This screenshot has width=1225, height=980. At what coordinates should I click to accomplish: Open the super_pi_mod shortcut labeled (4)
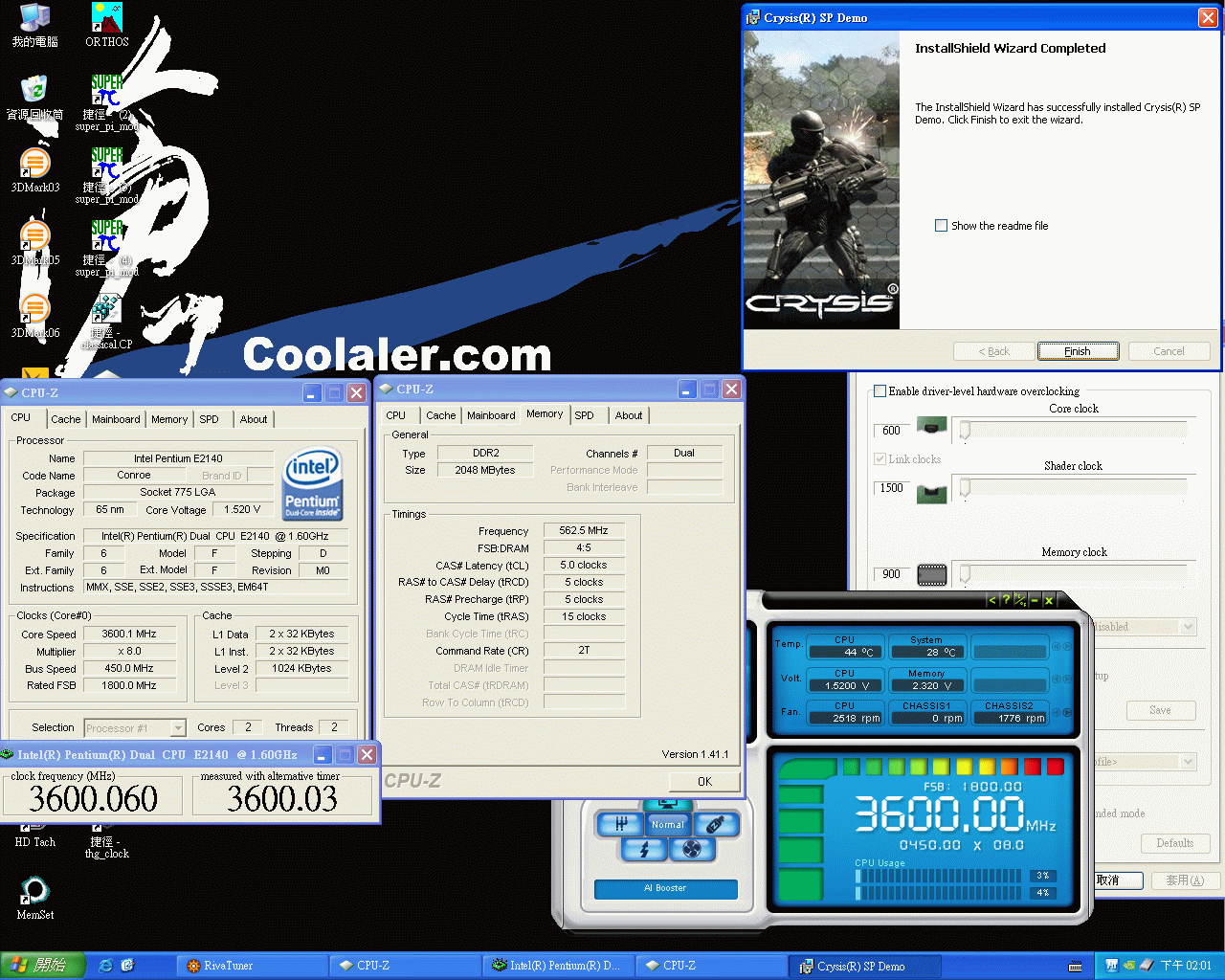(107, 247)
